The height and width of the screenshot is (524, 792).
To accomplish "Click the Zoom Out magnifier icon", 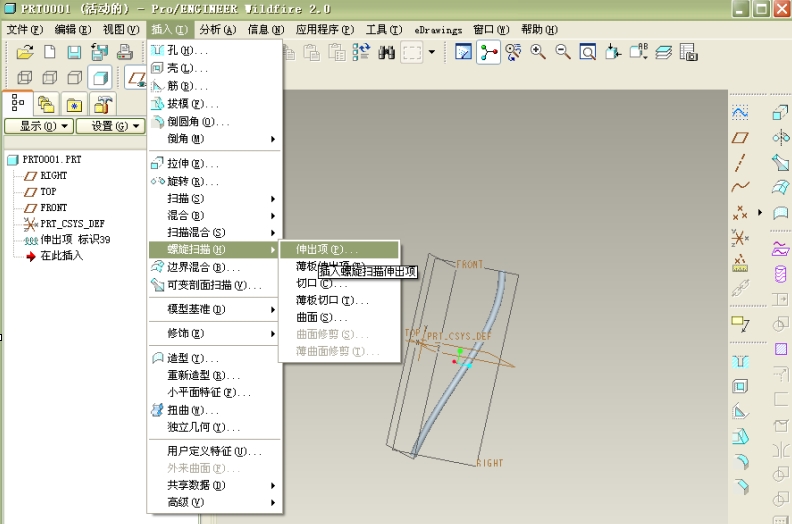I will [562, 52].
